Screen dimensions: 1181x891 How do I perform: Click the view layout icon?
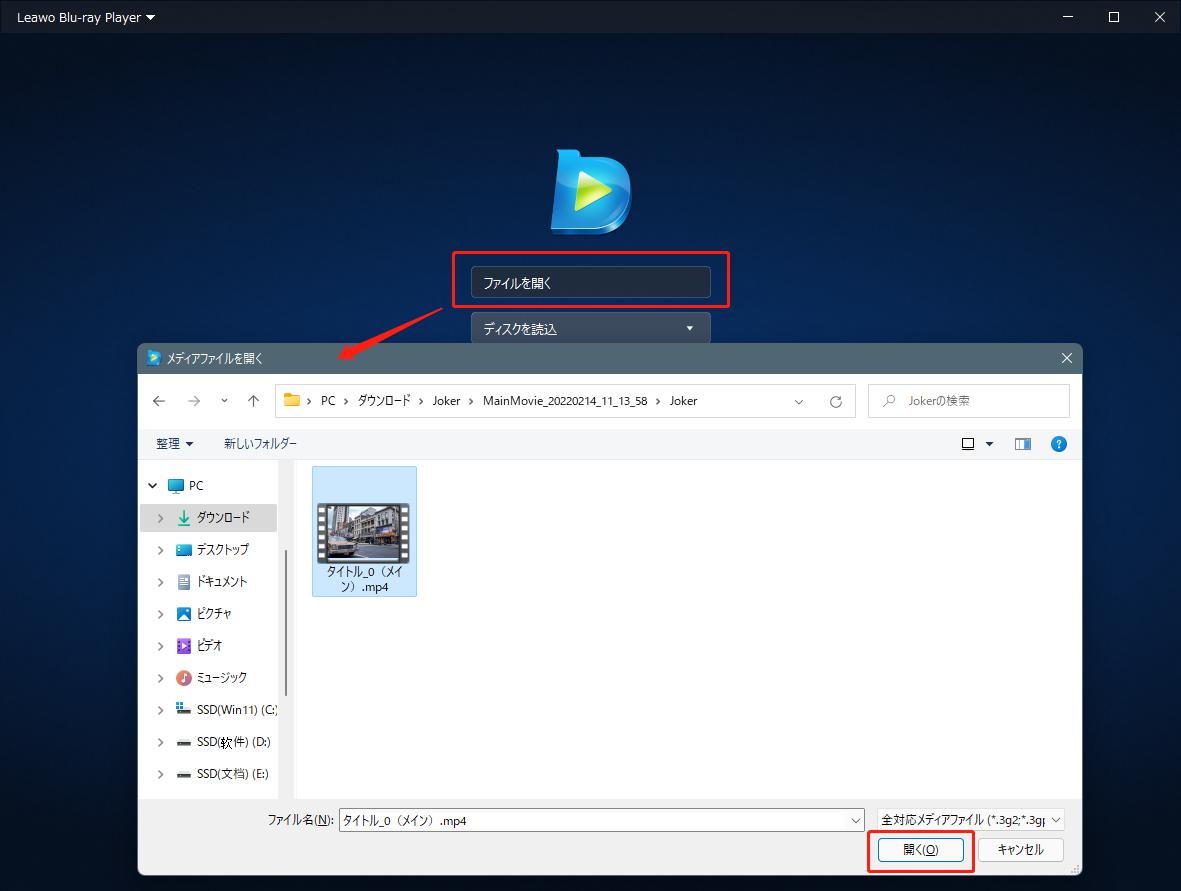click(968, 444)
